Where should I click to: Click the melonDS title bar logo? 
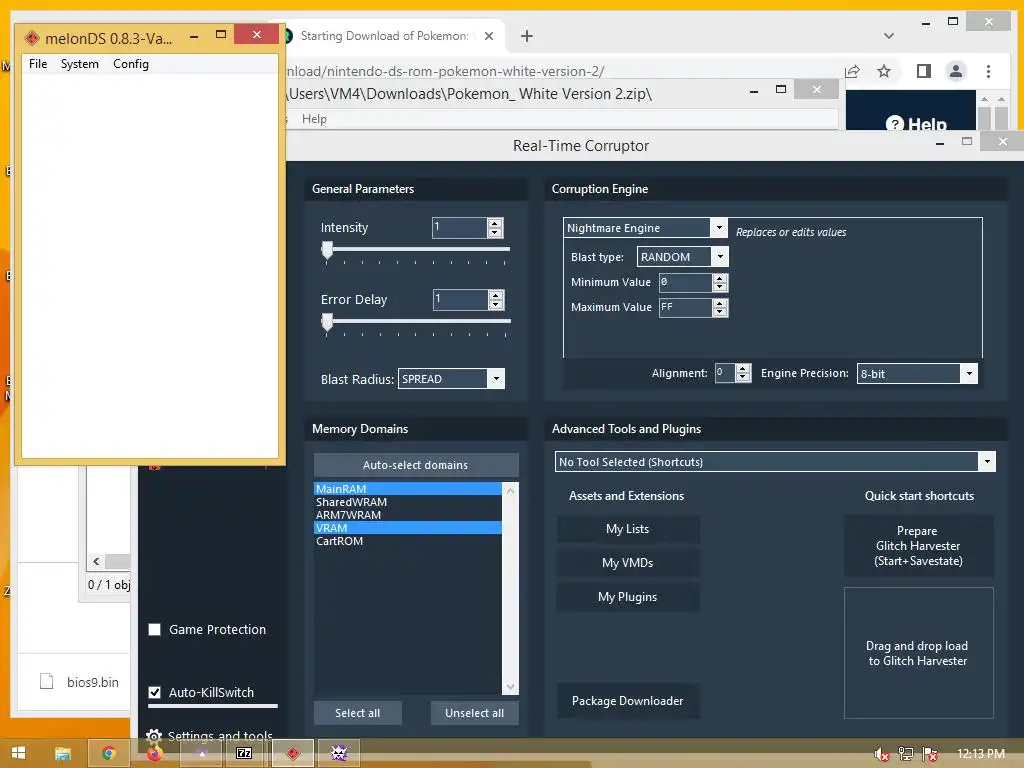click(x=32, y=38)
